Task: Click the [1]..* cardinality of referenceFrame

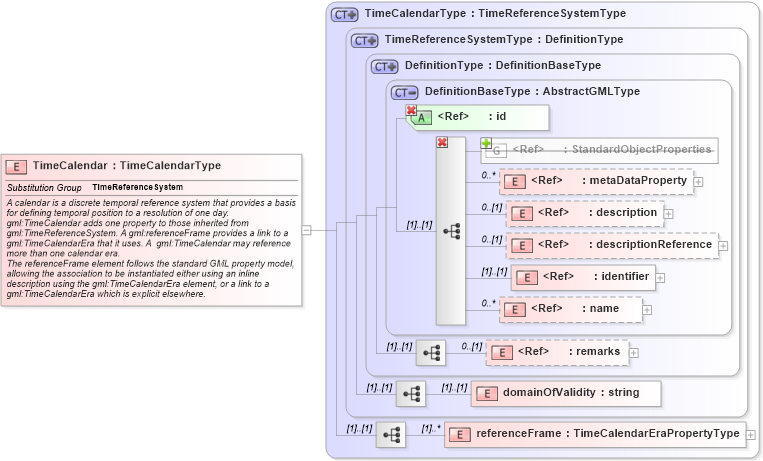Action: click(431, 429)
